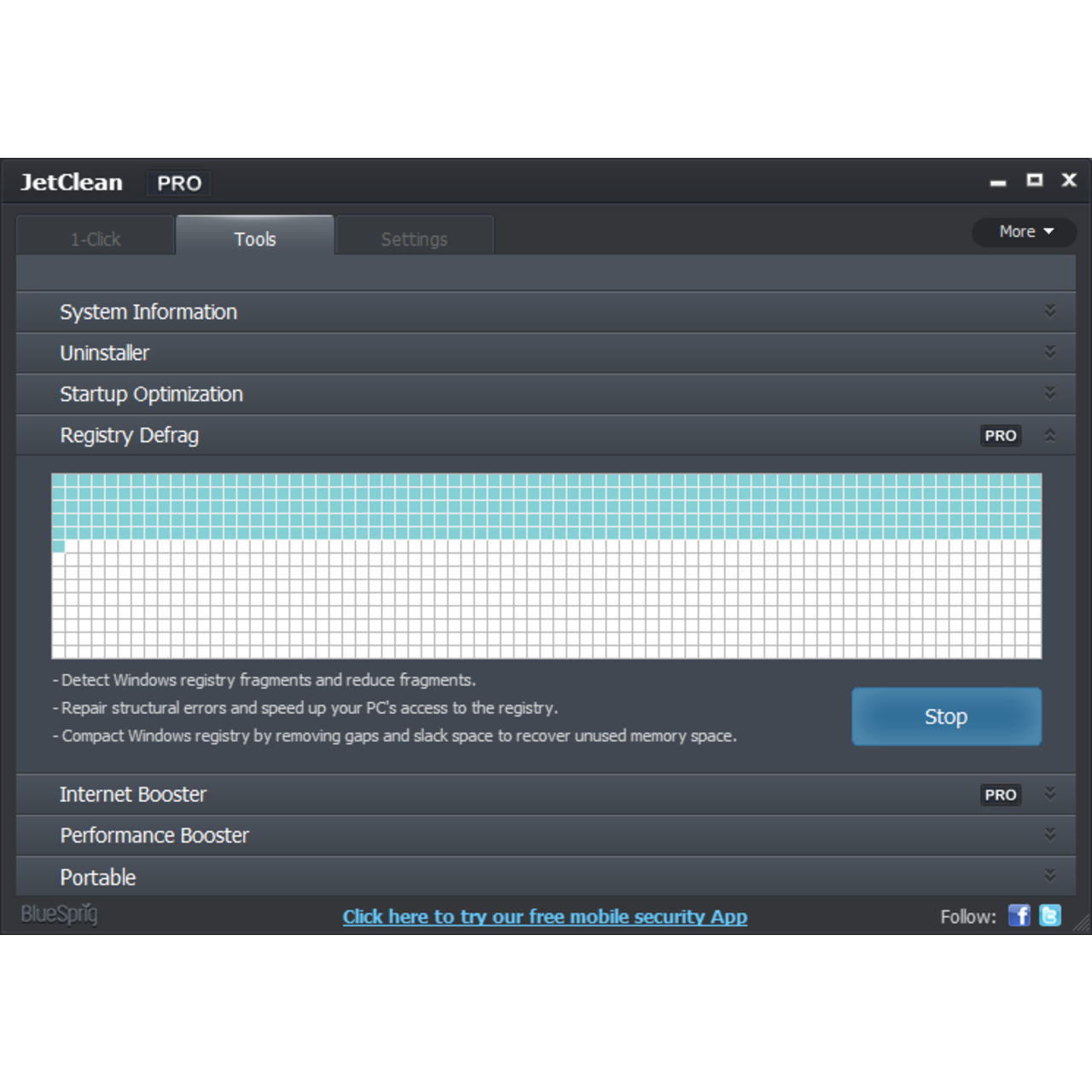Expand the Uninstaller section

coord(1050,352)
